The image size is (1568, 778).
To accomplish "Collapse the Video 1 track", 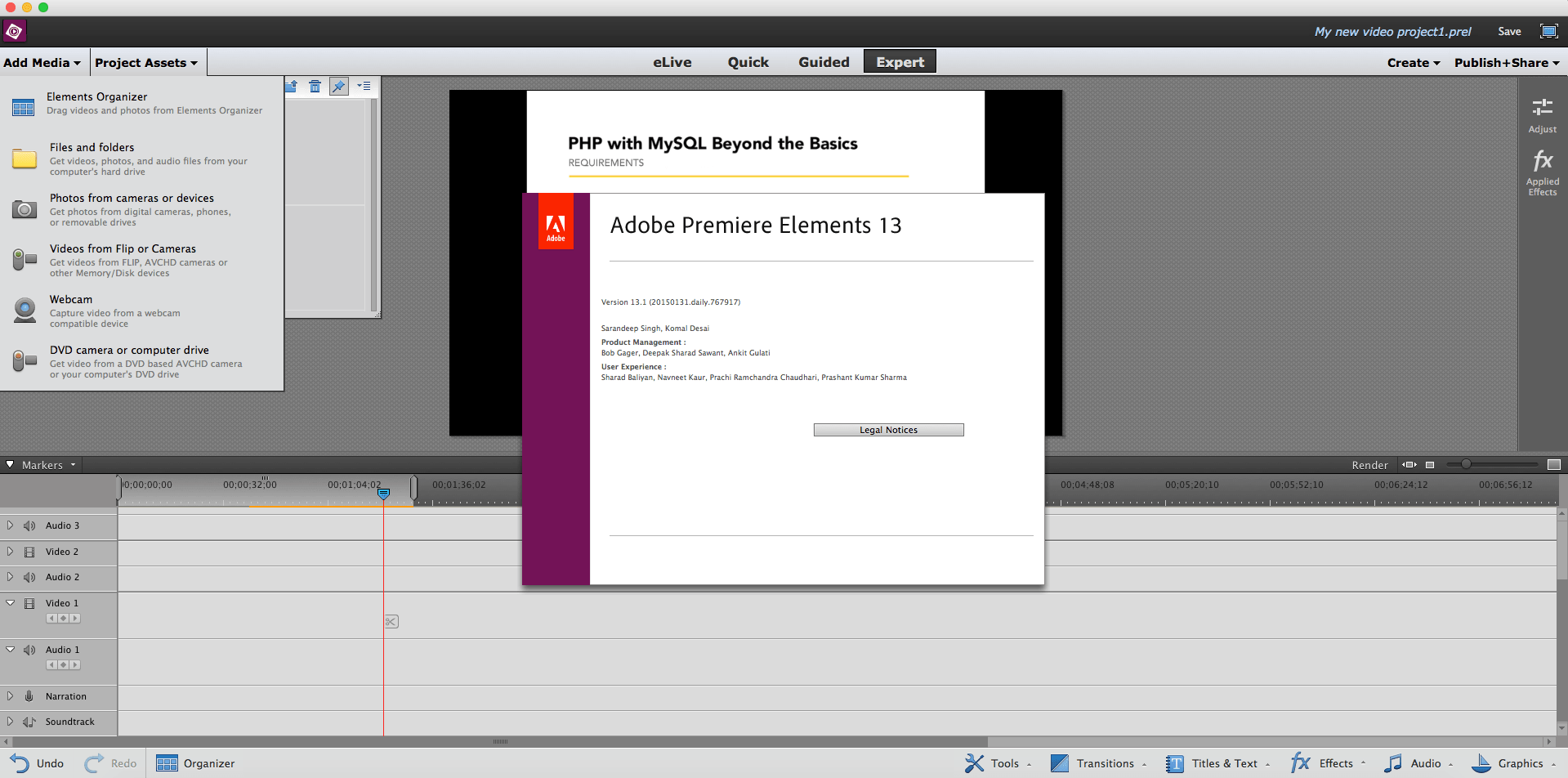I will (10, 603).
